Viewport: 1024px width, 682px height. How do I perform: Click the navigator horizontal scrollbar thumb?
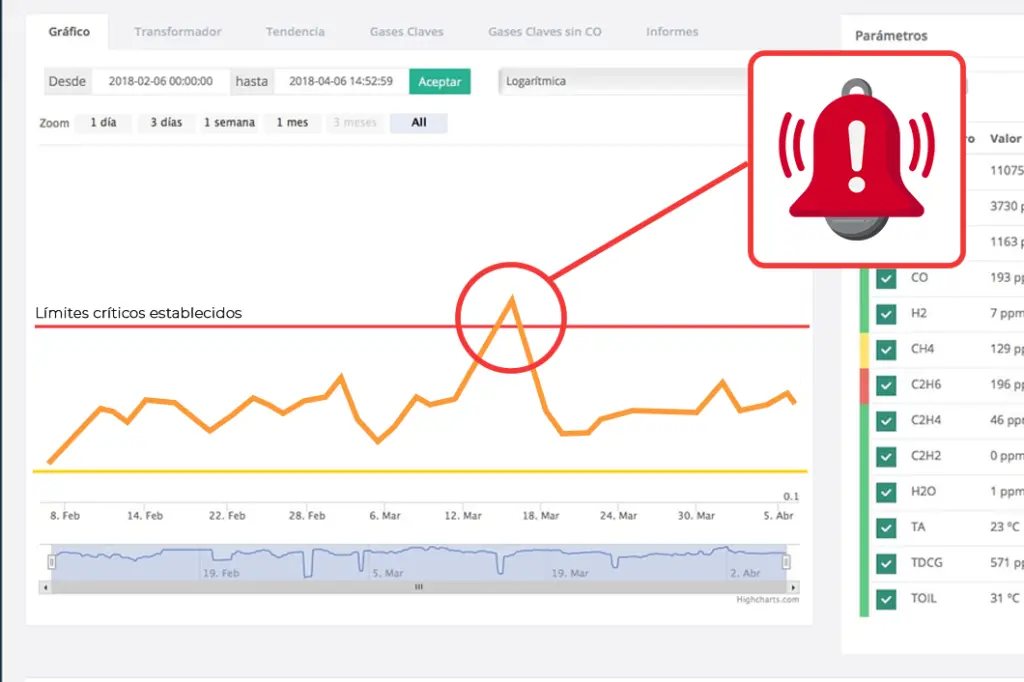tap(419, 587)
